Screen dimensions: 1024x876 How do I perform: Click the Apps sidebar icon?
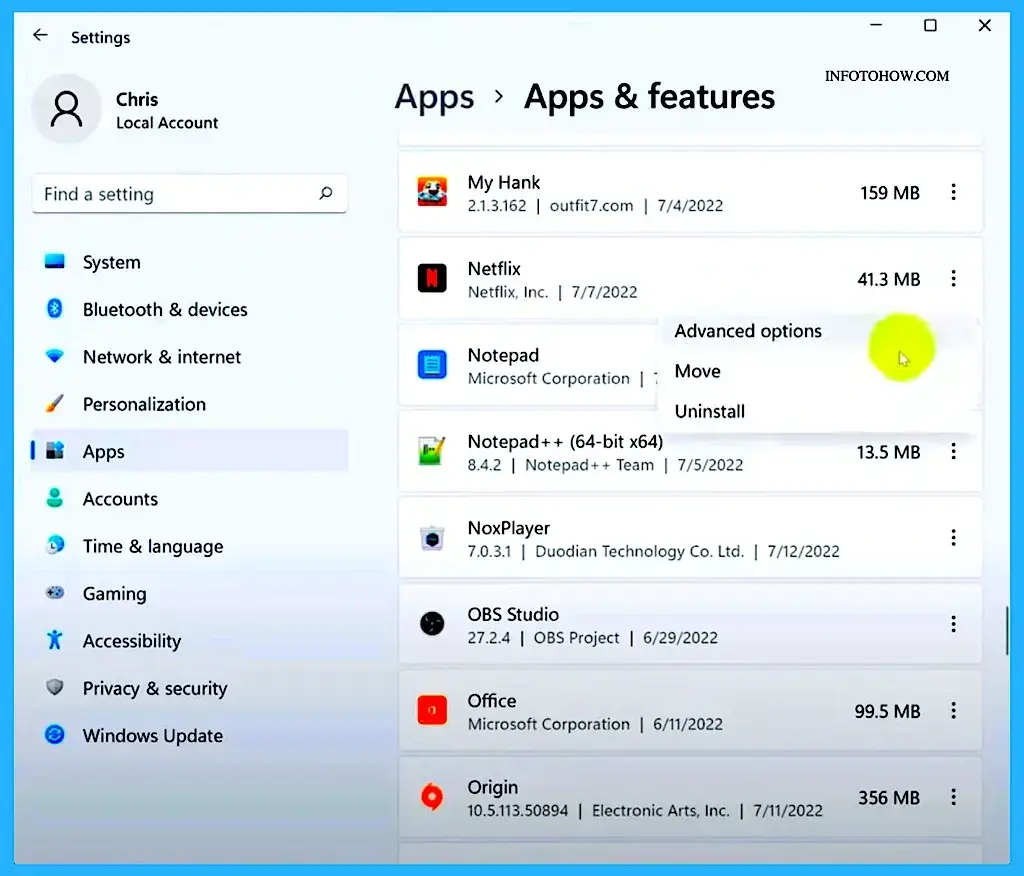[55, 451]
